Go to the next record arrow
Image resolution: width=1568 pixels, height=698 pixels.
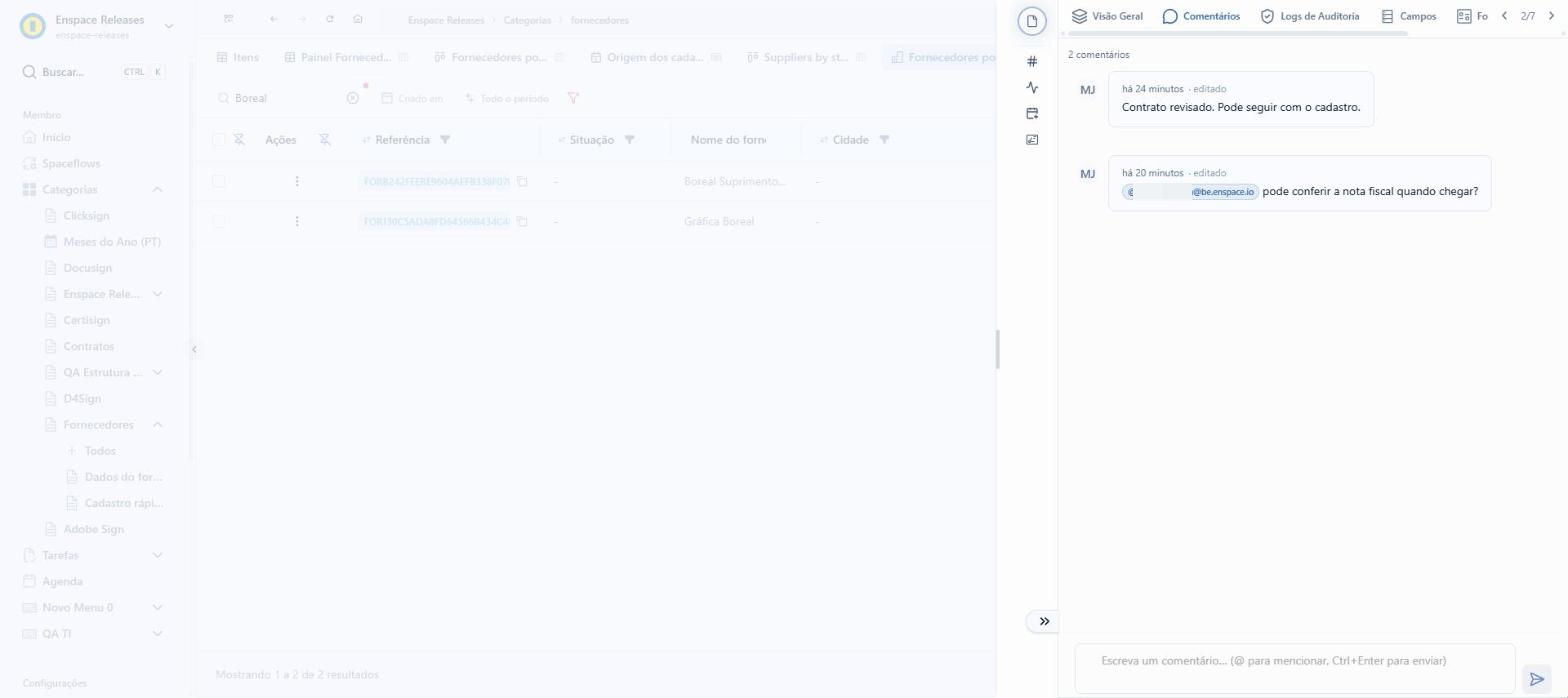(1553, 16)
